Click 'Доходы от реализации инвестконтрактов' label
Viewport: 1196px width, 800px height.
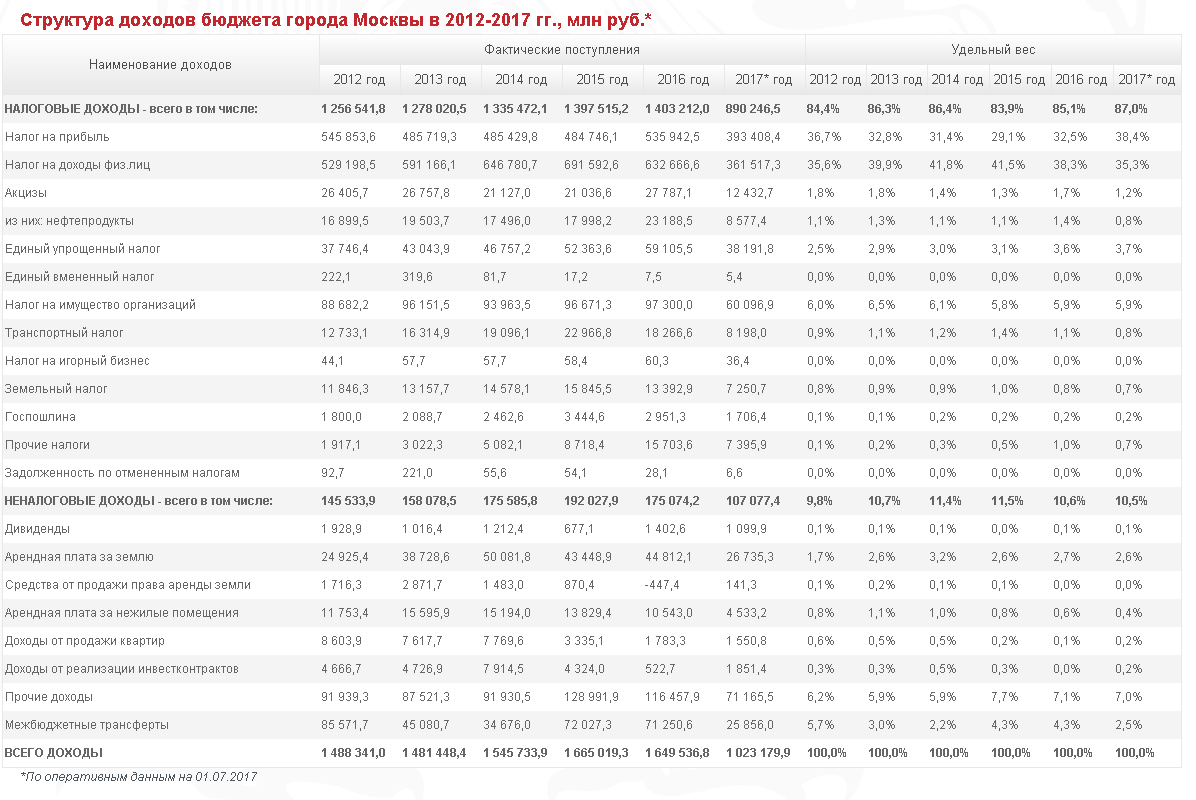(x=121, y=669)
